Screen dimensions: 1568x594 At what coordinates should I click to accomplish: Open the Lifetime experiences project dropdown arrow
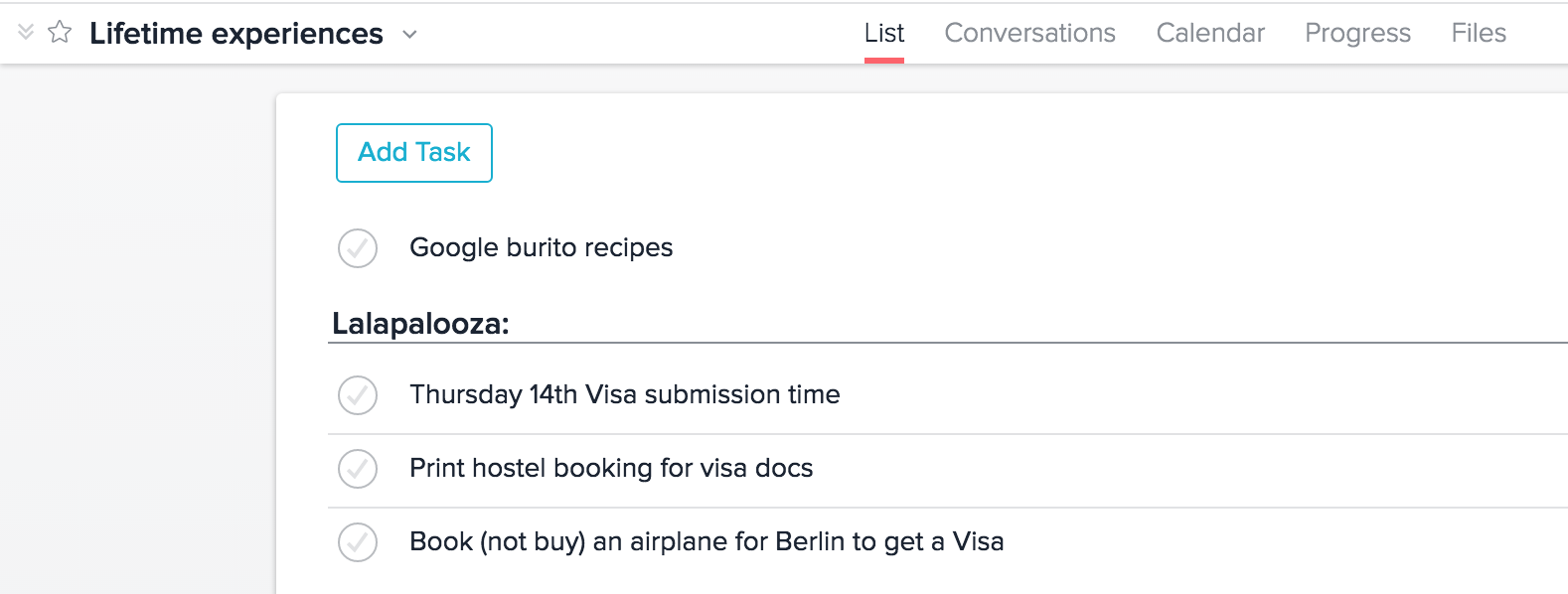(x=409, y=35)
